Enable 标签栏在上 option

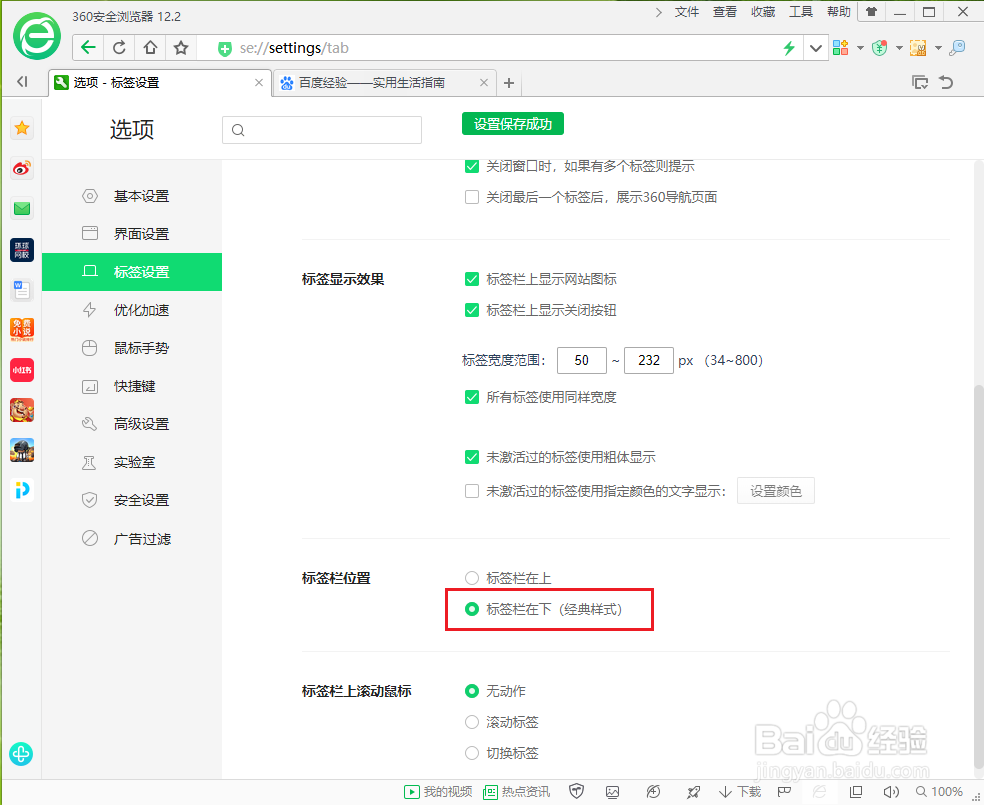coord(471,577)
